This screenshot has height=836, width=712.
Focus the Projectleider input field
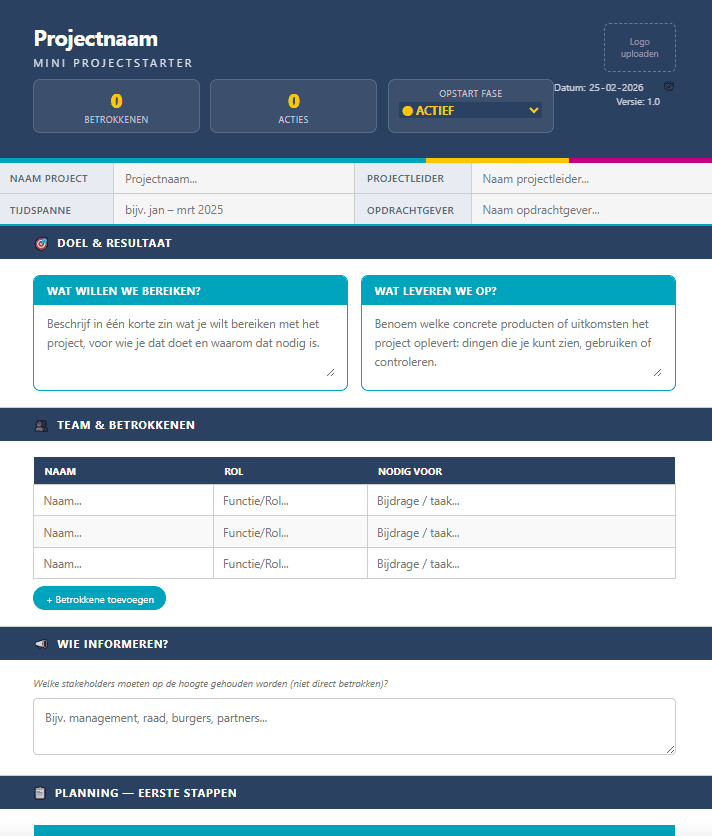click(591, 179)
